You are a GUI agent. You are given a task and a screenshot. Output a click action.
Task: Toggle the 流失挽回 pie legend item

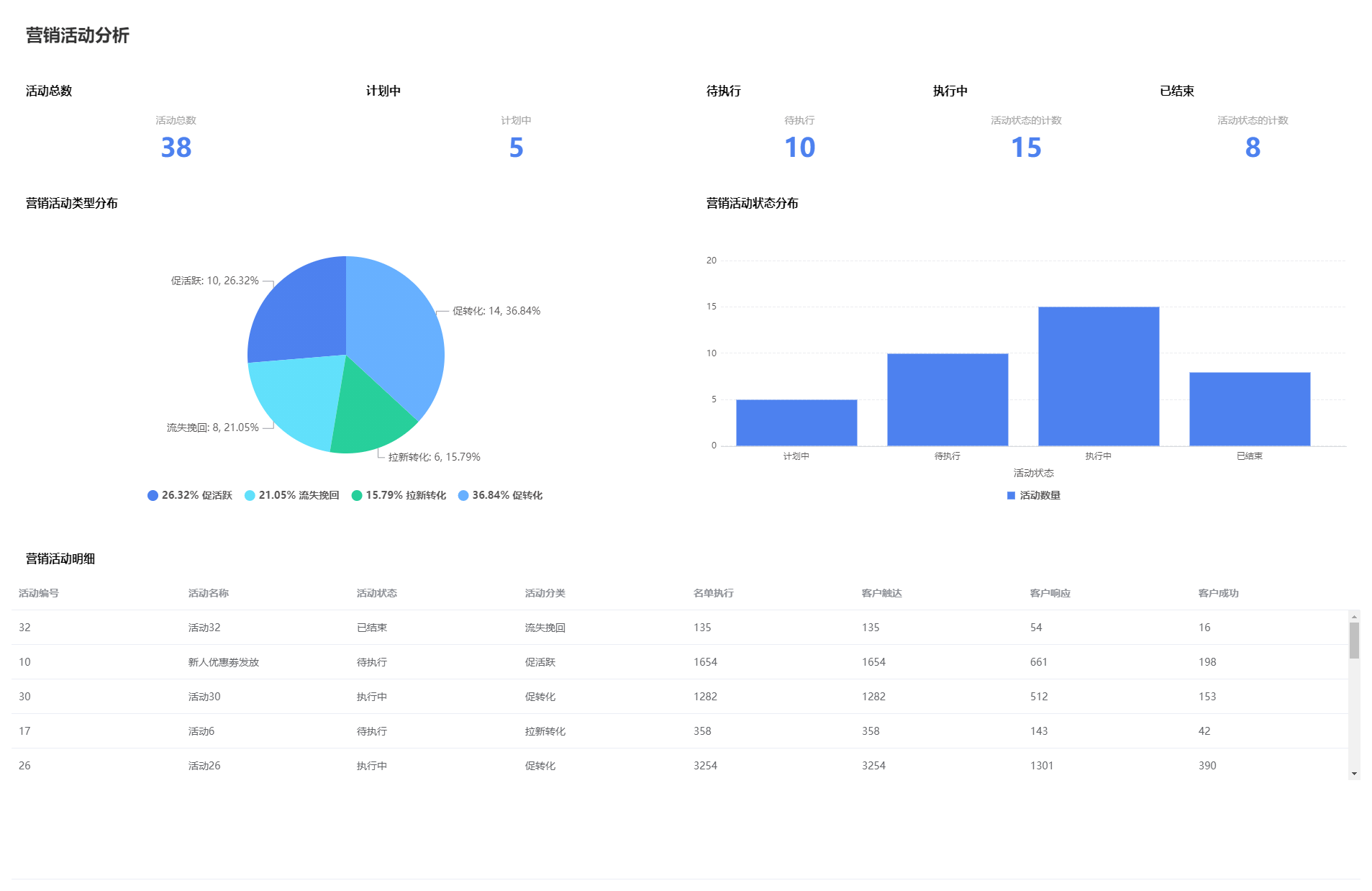[291, 495]
